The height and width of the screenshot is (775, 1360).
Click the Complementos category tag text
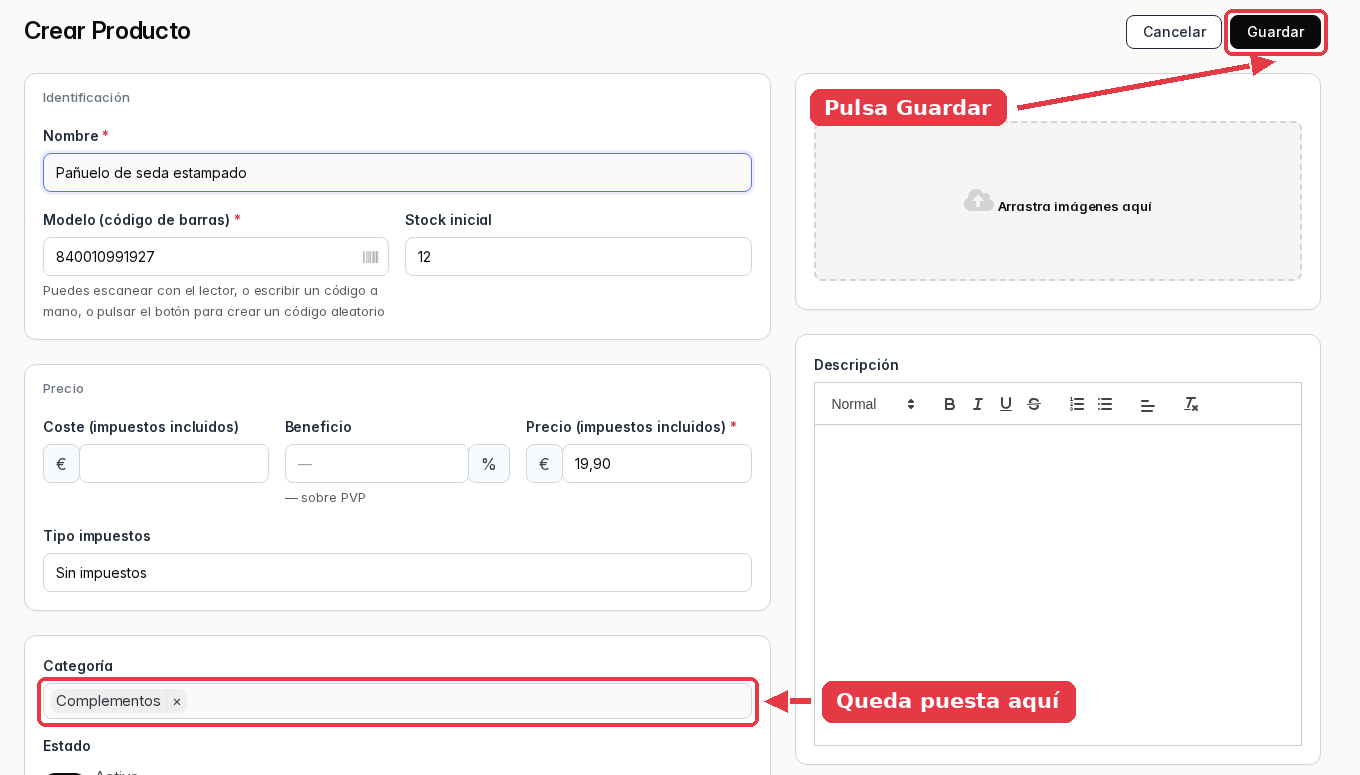point(108,701)
